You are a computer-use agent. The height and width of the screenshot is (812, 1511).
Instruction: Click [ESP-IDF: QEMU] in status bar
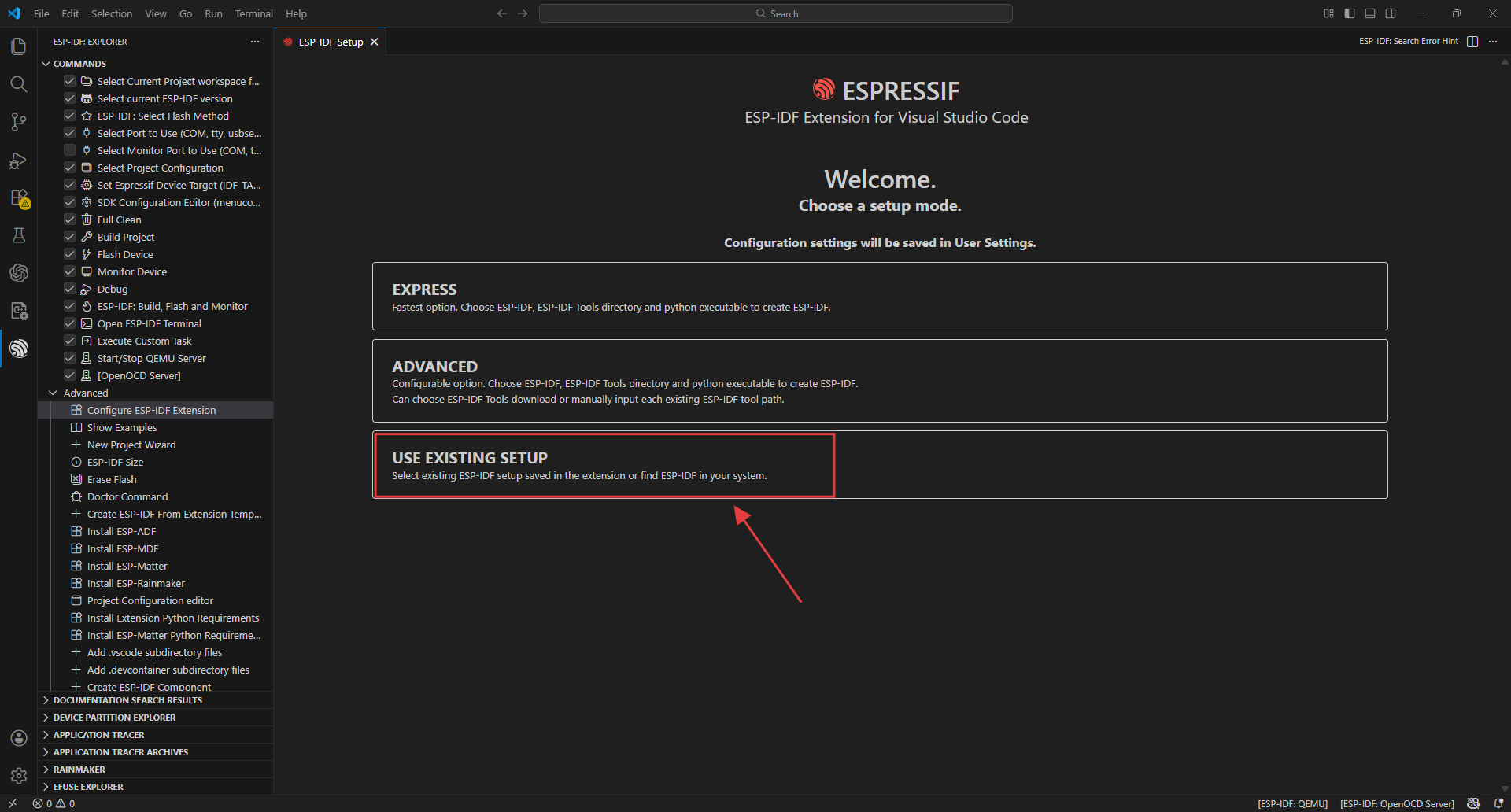[1292, 803]
